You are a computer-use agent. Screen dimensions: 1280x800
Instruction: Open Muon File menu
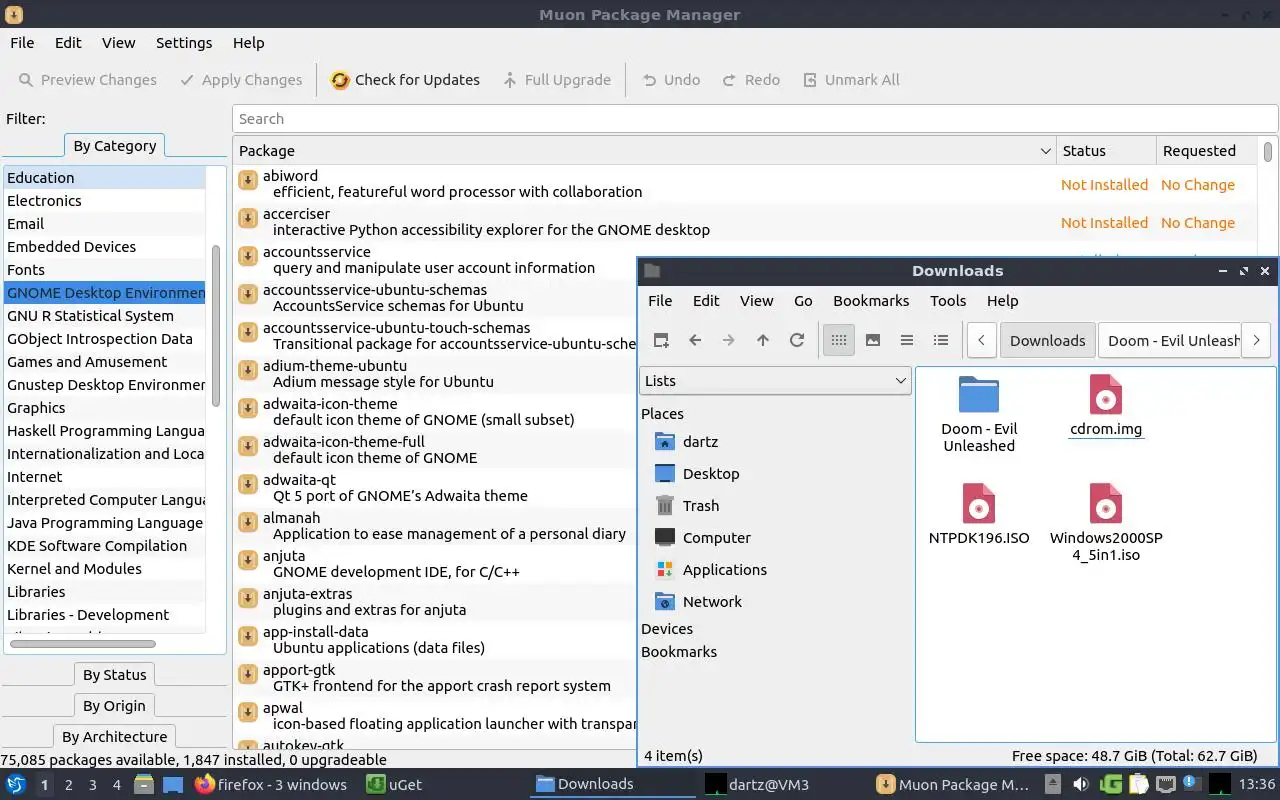click(22, 43)
